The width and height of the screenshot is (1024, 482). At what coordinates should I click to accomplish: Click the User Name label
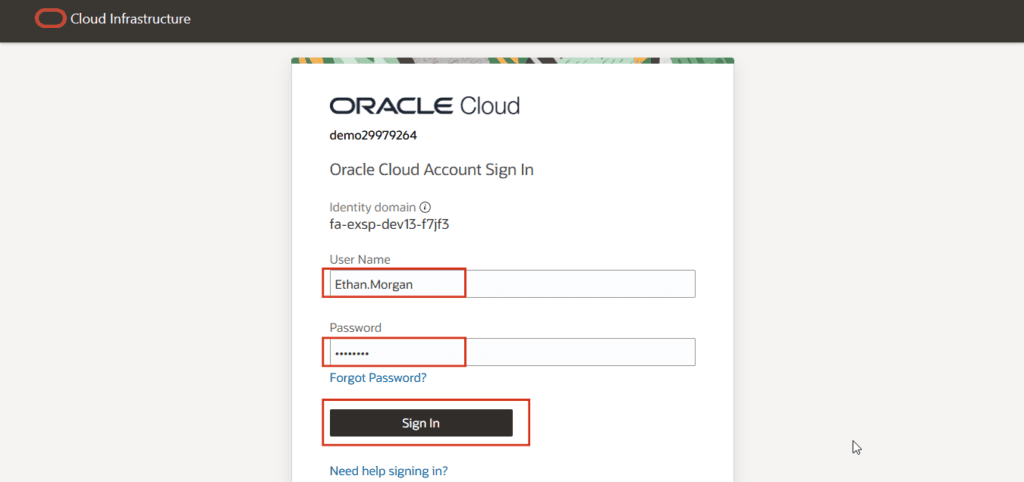[x=360, y=259]
